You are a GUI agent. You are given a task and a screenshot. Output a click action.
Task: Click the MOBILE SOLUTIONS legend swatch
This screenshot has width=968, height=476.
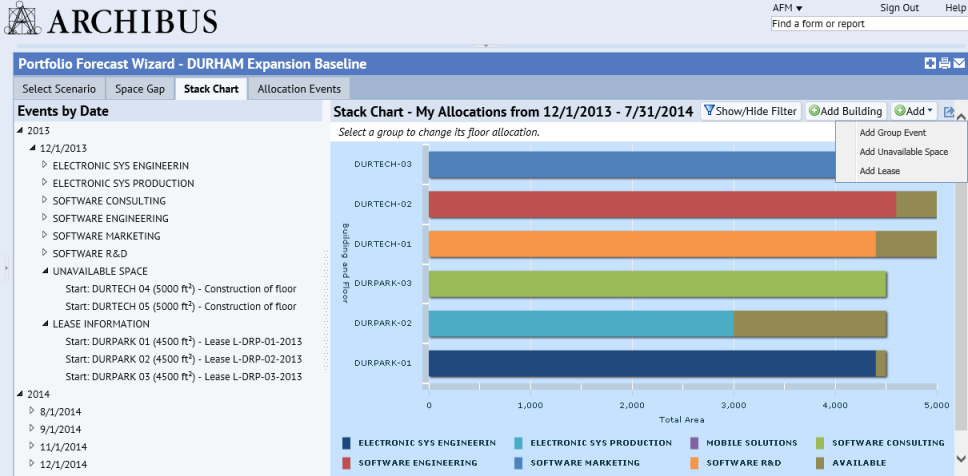coord(694,443)
